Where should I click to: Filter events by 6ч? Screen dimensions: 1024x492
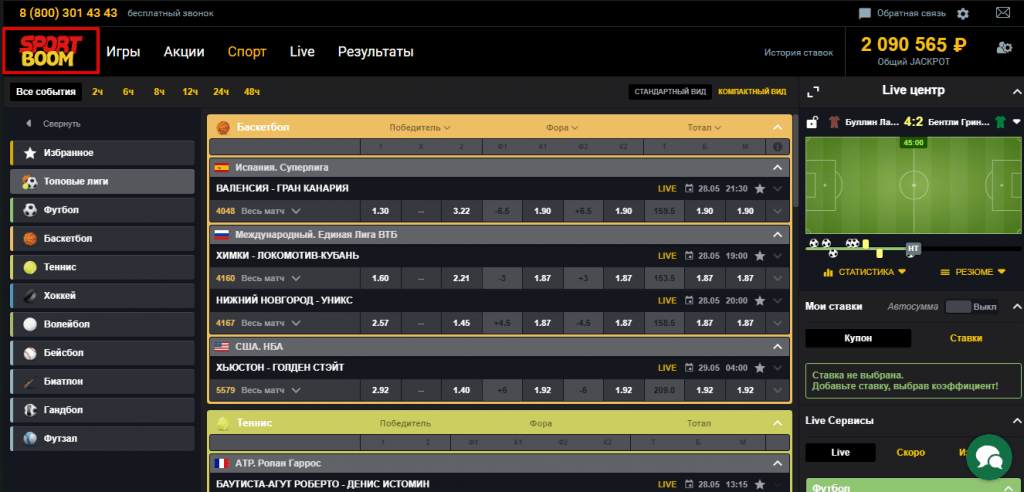128,92
